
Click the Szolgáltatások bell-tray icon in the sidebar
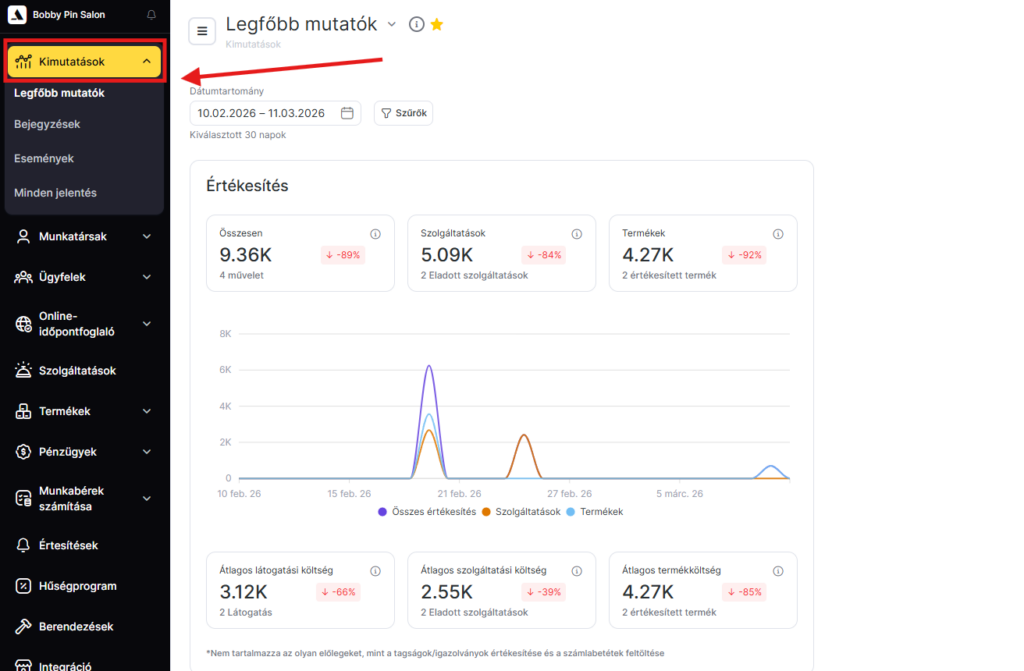point(23,371)
